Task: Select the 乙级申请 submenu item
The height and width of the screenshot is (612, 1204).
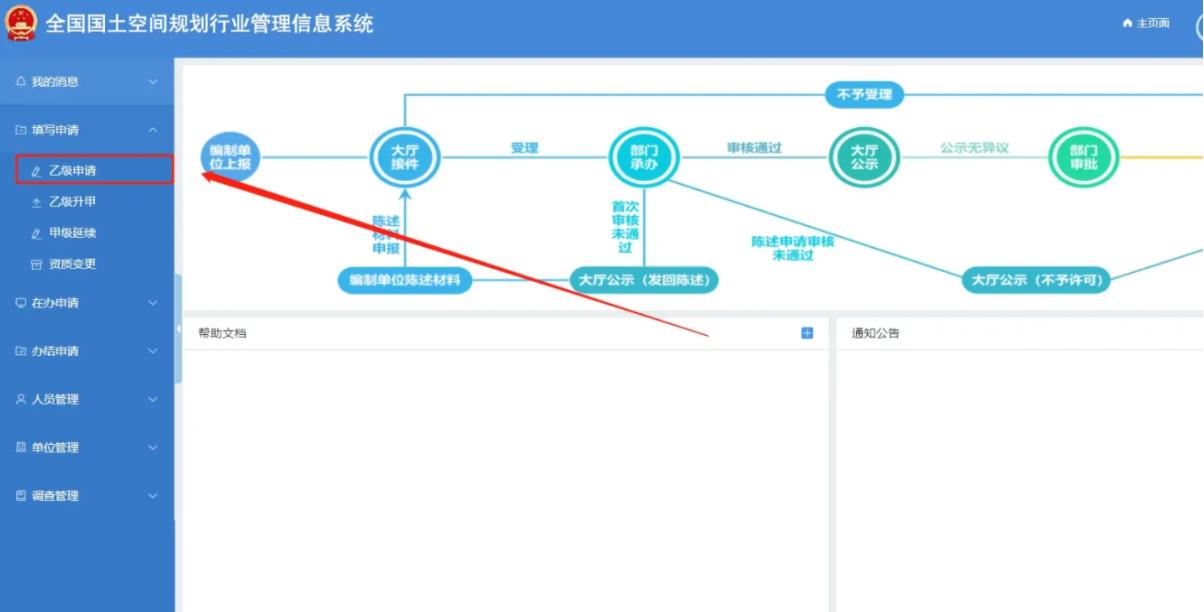Action: [95, 170]
